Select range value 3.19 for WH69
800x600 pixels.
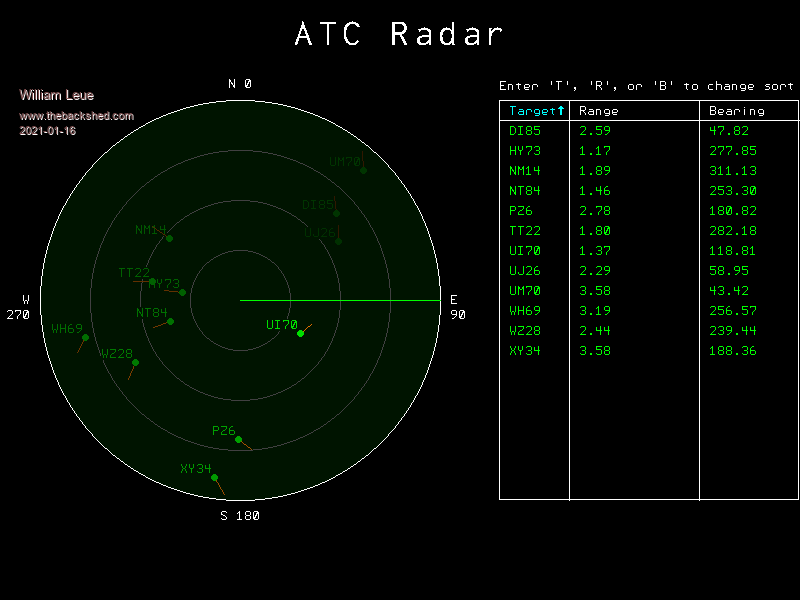(594, 311)
